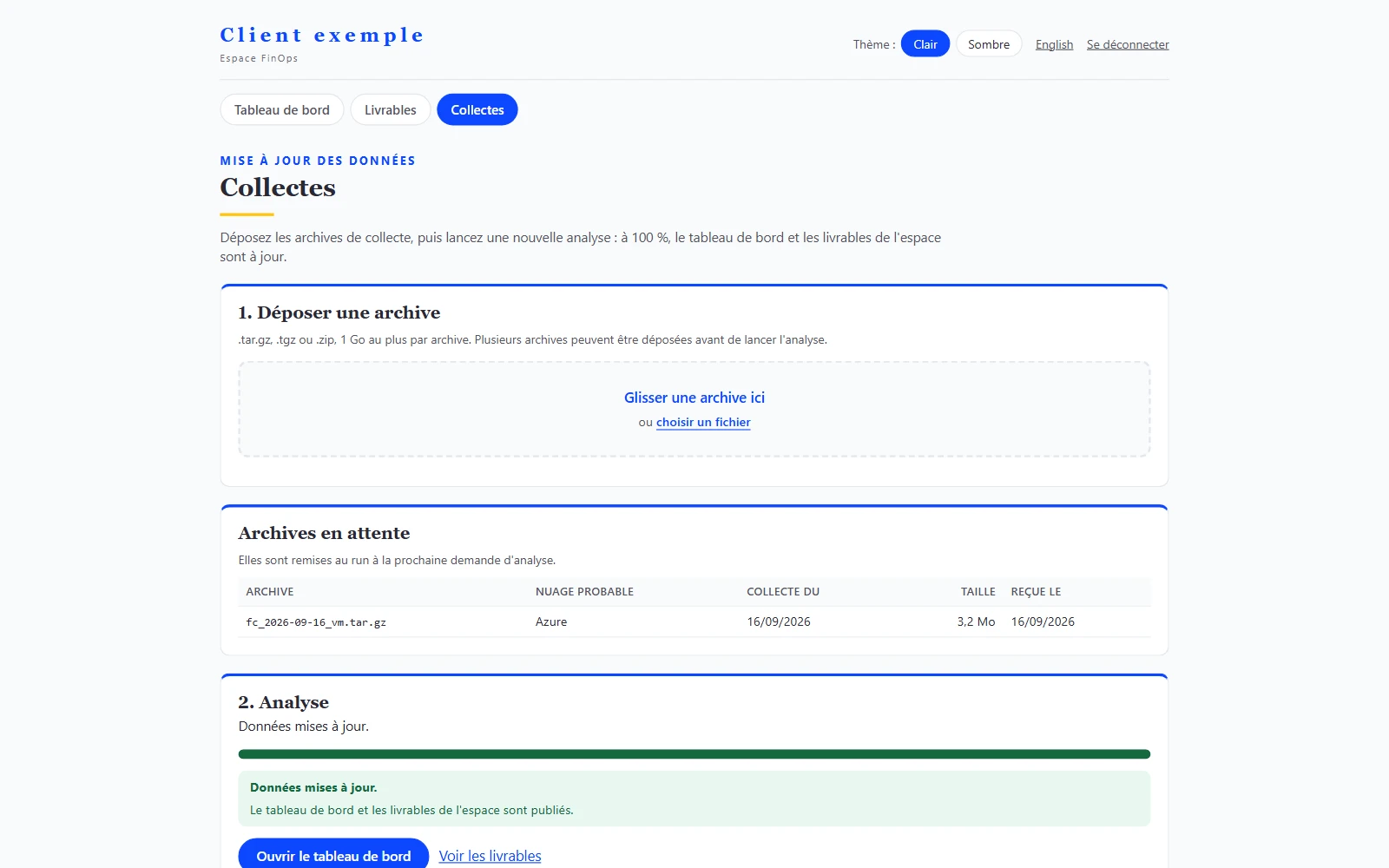Open the Livrables tab
Screen dimensions: 1389x868
tap(391, 110)
